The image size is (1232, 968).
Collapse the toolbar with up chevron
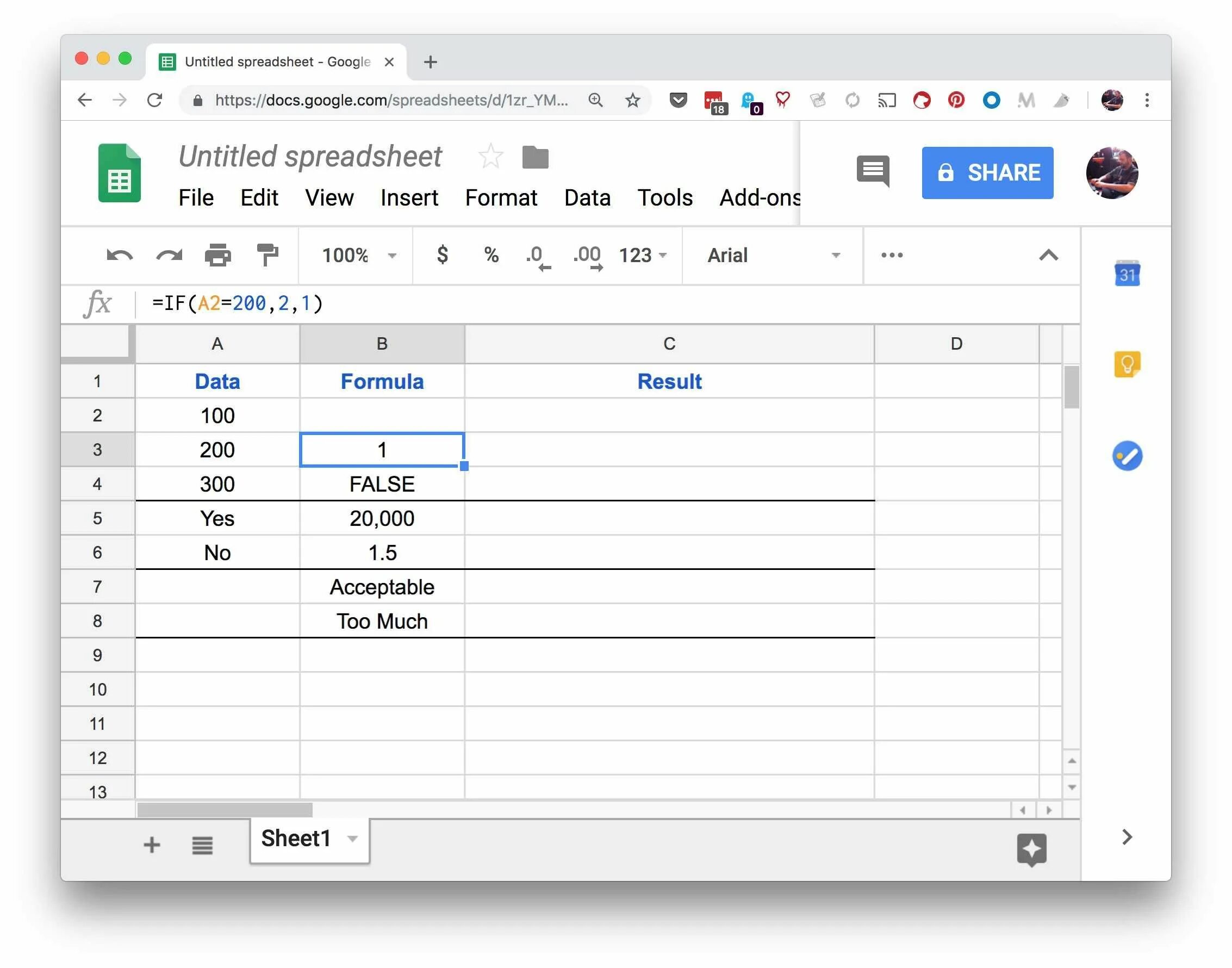click(1048, 256)
